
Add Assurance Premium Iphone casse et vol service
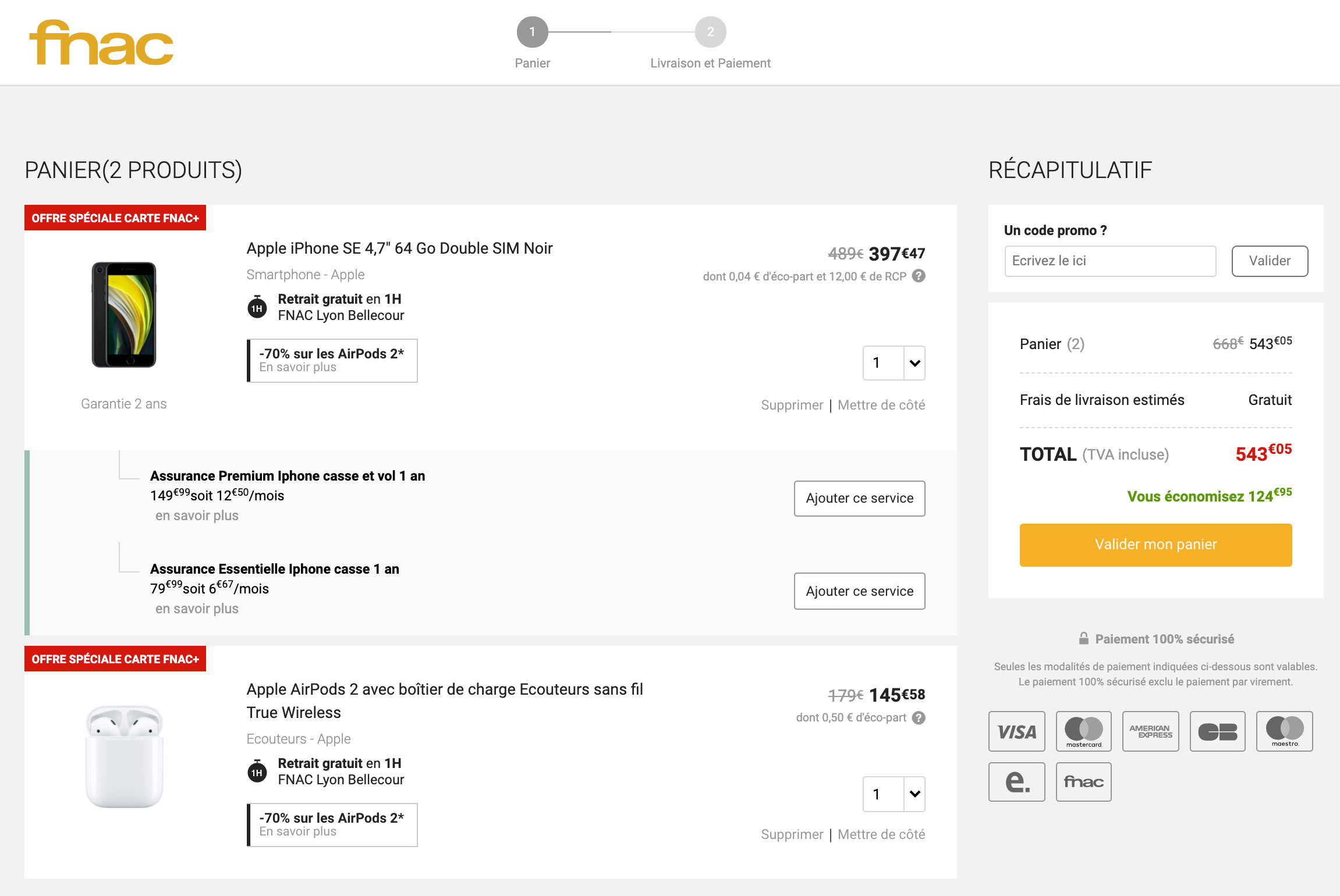[x=859, y=498]
